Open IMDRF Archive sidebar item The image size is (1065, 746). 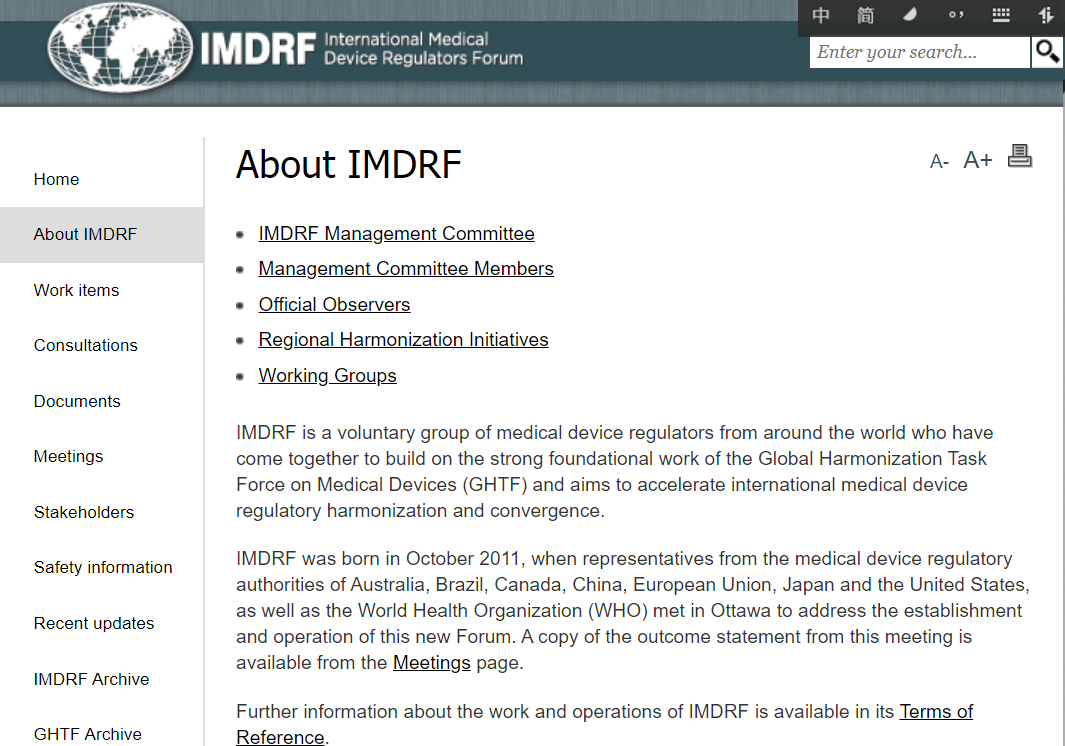(x=91, y=679)
